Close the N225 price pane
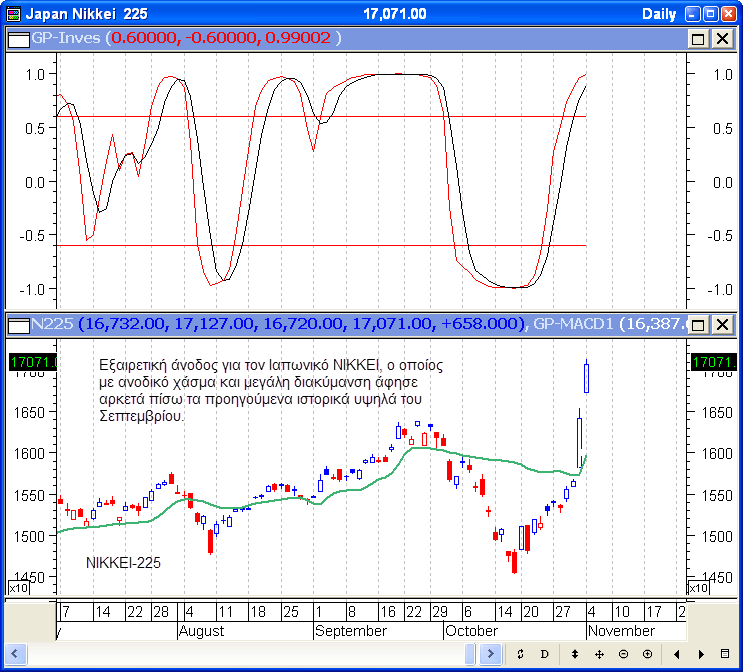The width and height of the screenshot is (743, 672). (x=722, y=324)
